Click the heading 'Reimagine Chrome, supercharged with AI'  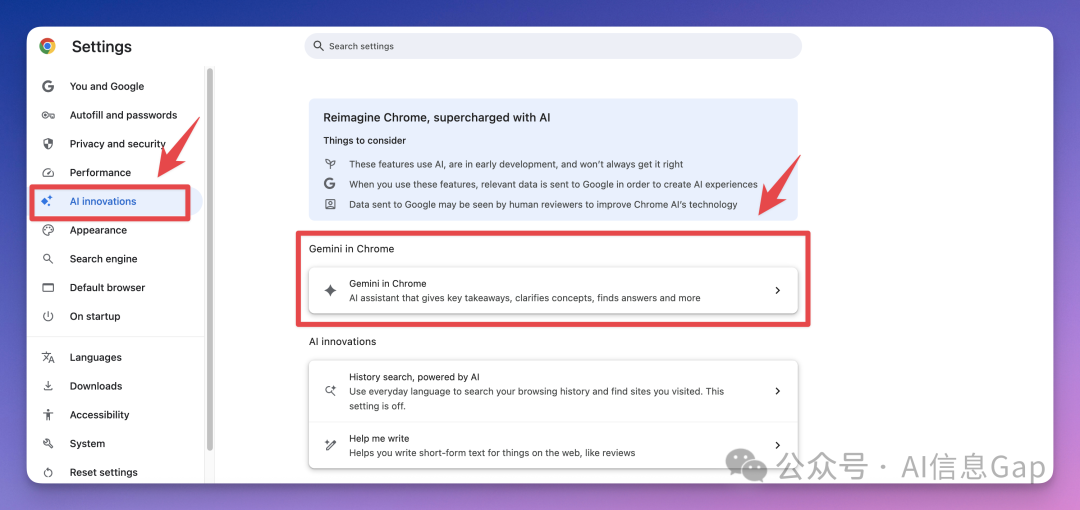[x=437, y=118]
